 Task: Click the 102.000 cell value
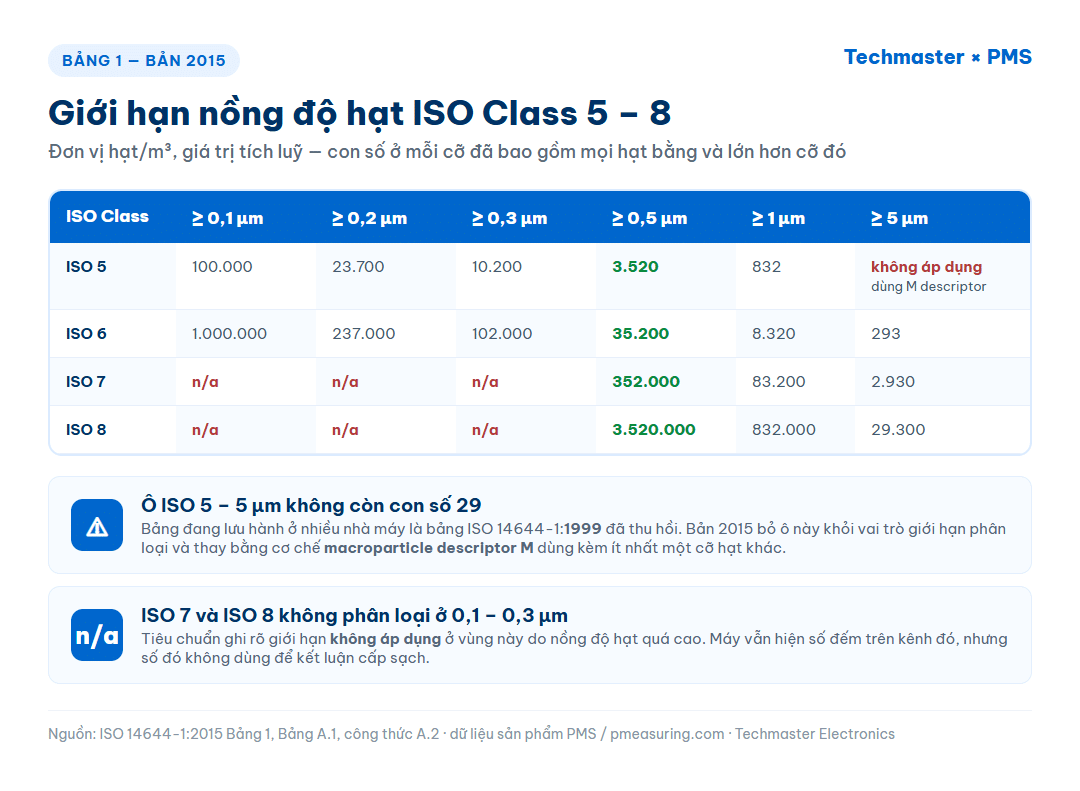pos(502,333)
